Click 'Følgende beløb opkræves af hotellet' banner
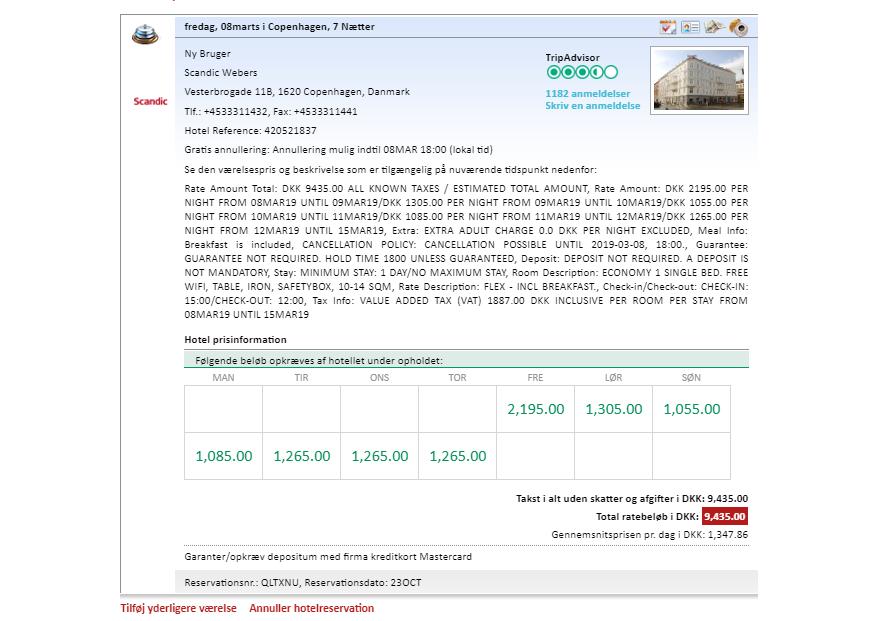Viewport: 896px width, 621px height. pyautogui.click(x=466, y=360)
